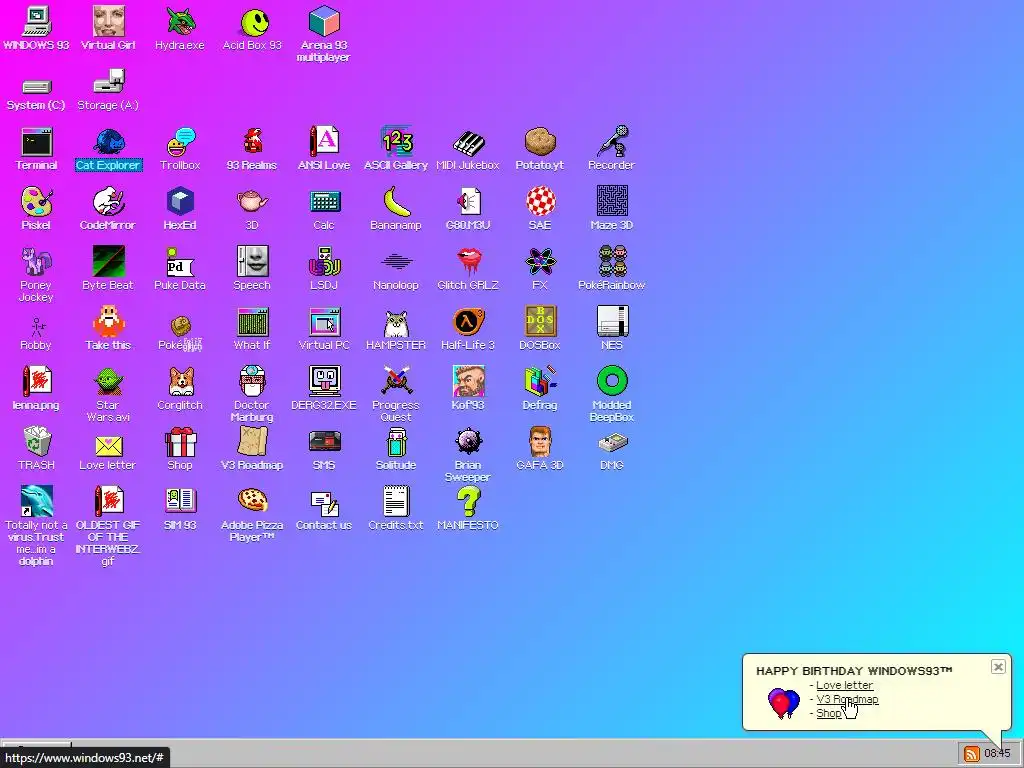Viewport: 1024px width, 768px height.
Task: Open Credits.txt
Action: 396,503
